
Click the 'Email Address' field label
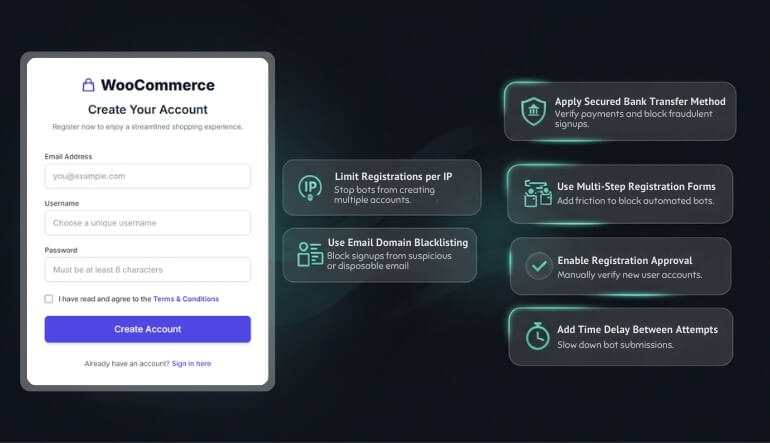coord(68,157)
